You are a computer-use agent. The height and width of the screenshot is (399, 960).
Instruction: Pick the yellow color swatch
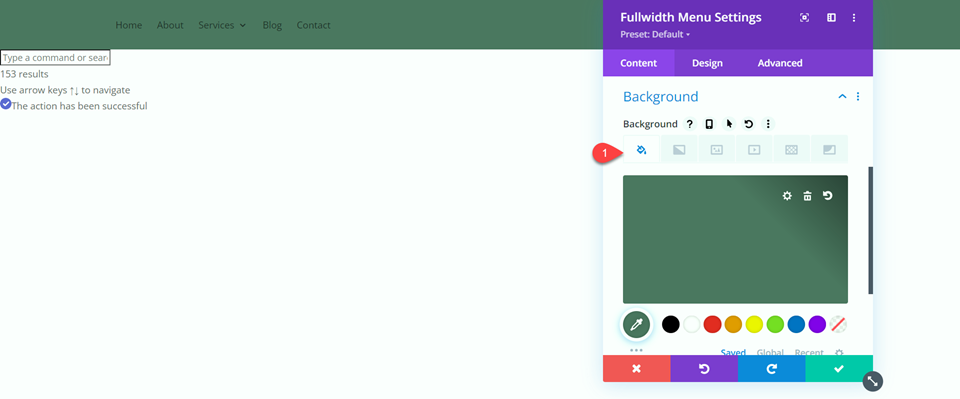click(754, 324)
